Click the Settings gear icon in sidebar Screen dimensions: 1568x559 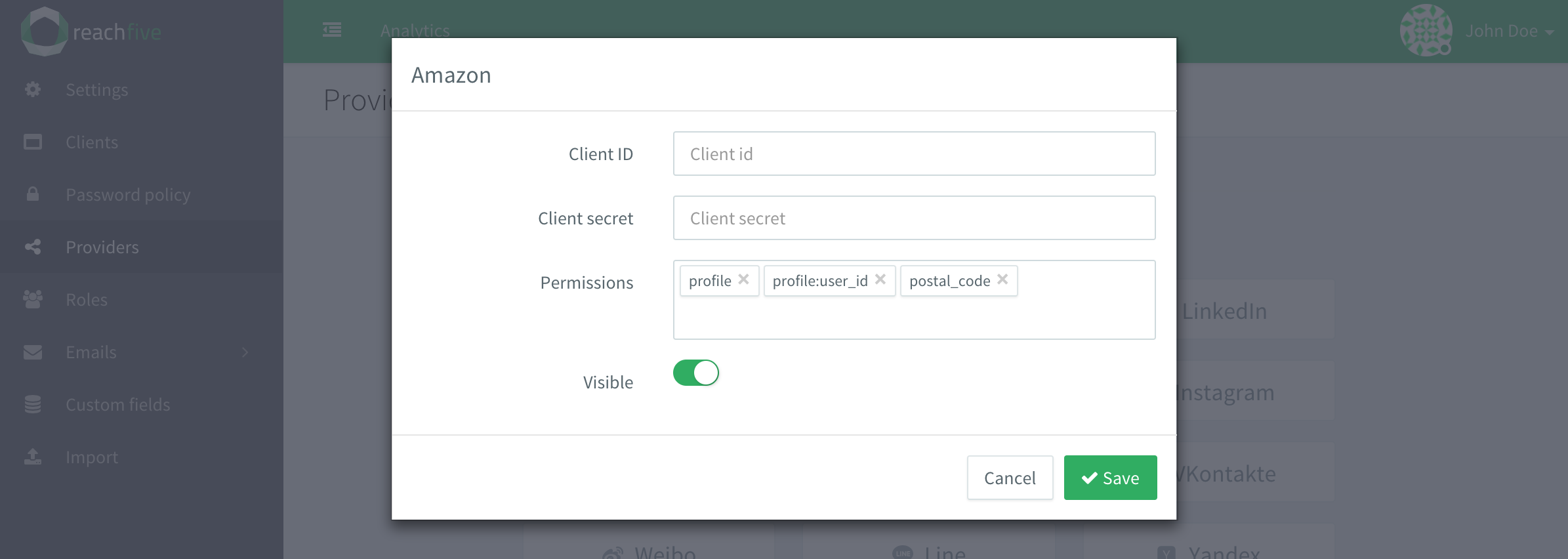pyautogui.click(x=33, y=89)
